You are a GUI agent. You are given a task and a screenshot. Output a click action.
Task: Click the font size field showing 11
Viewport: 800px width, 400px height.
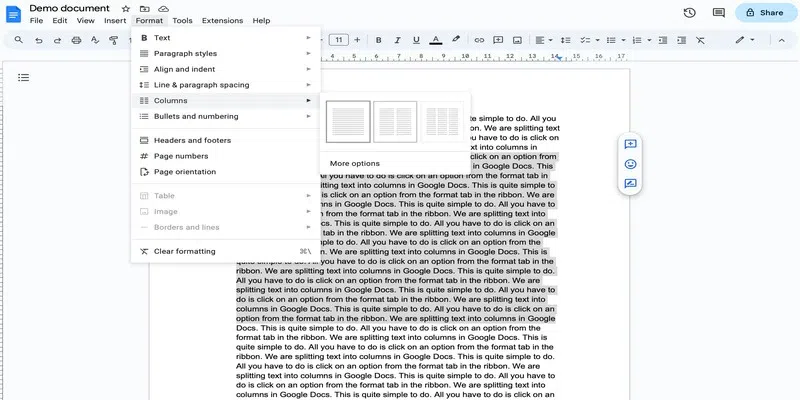[x=339, y=40]
